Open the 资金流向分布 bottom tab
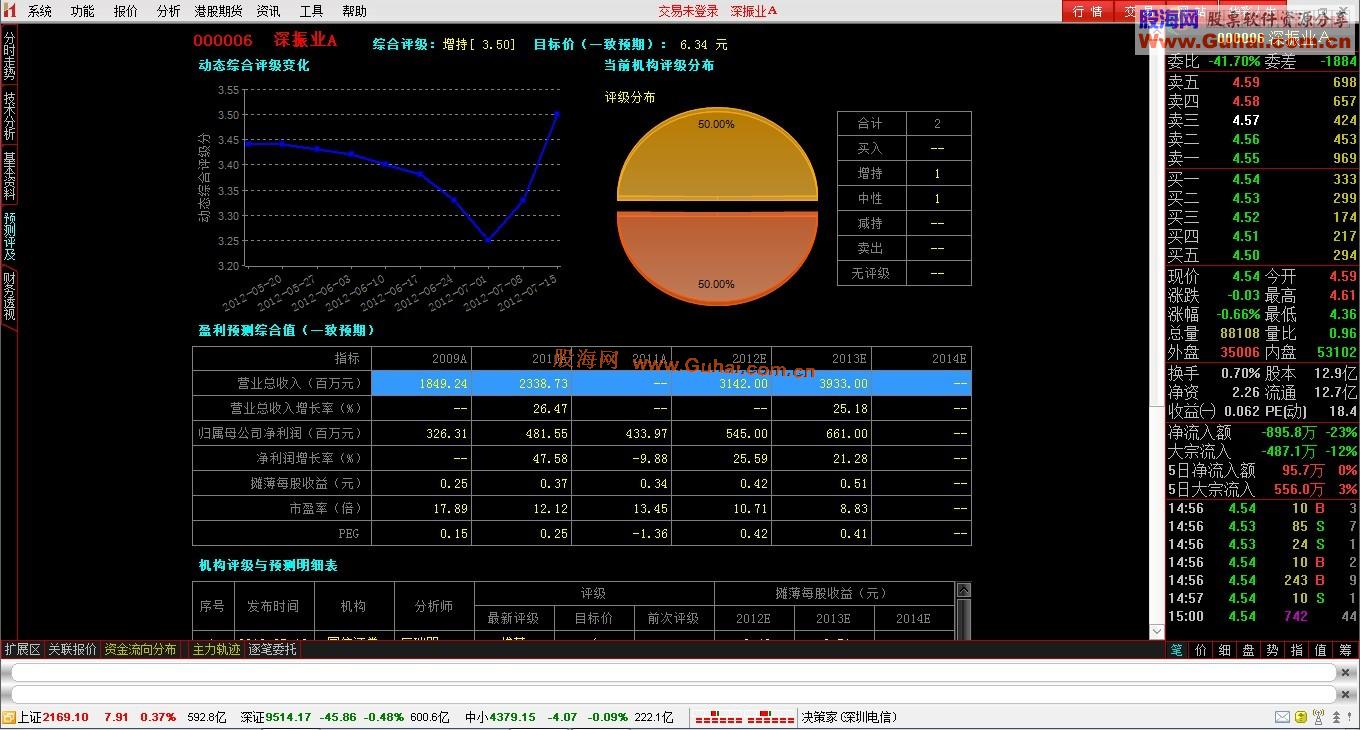 [x=140, y=649]
